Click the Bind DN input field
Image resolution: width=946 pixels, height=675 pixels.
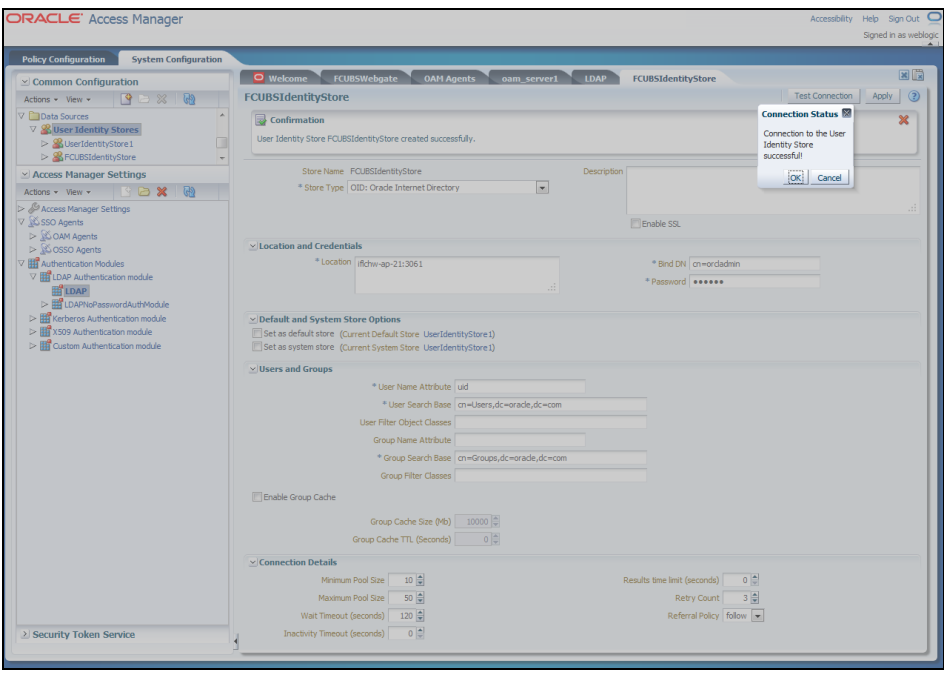pos(754,264)
